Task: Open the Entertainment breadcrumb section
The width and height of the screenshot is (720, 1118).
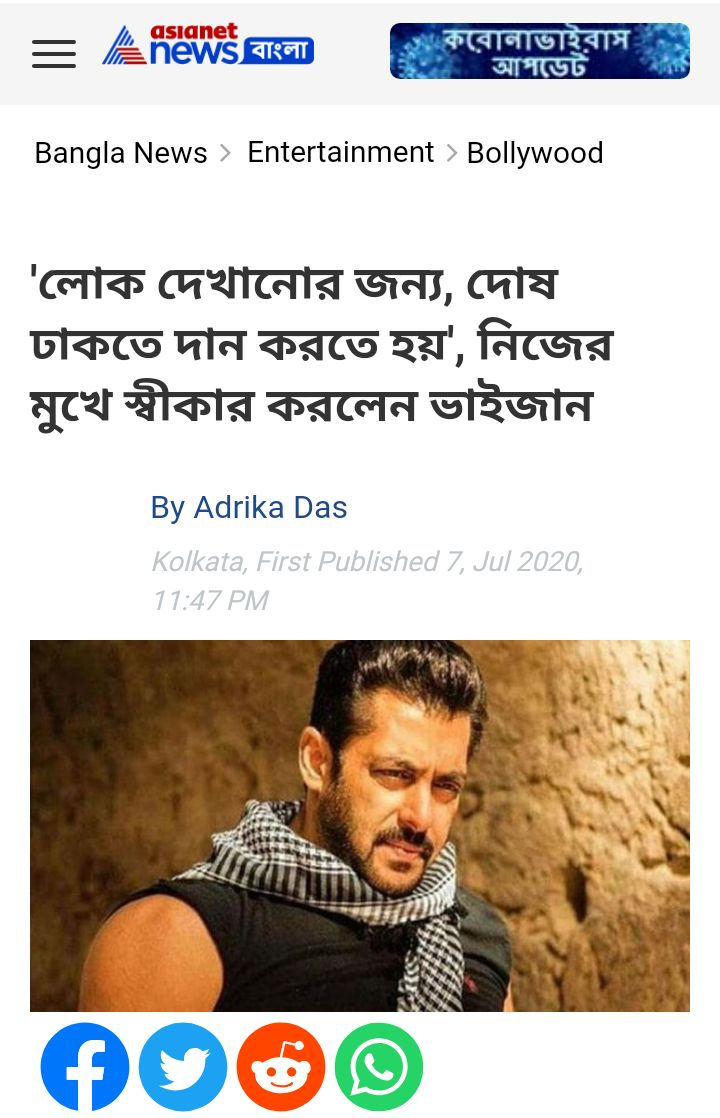Action: click(341, 152)
